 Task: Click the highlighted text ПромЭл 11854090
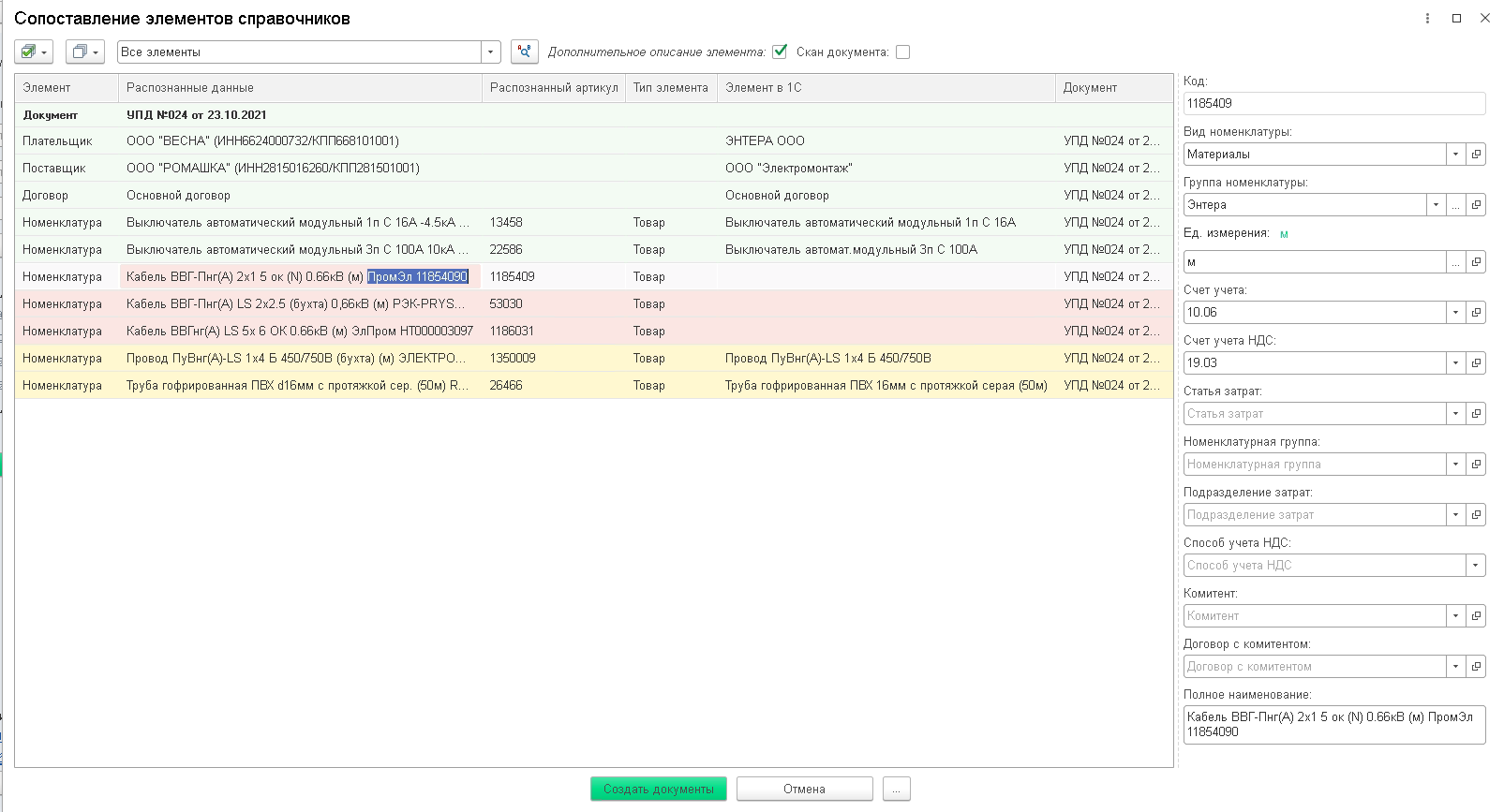(x=418, y=277)
